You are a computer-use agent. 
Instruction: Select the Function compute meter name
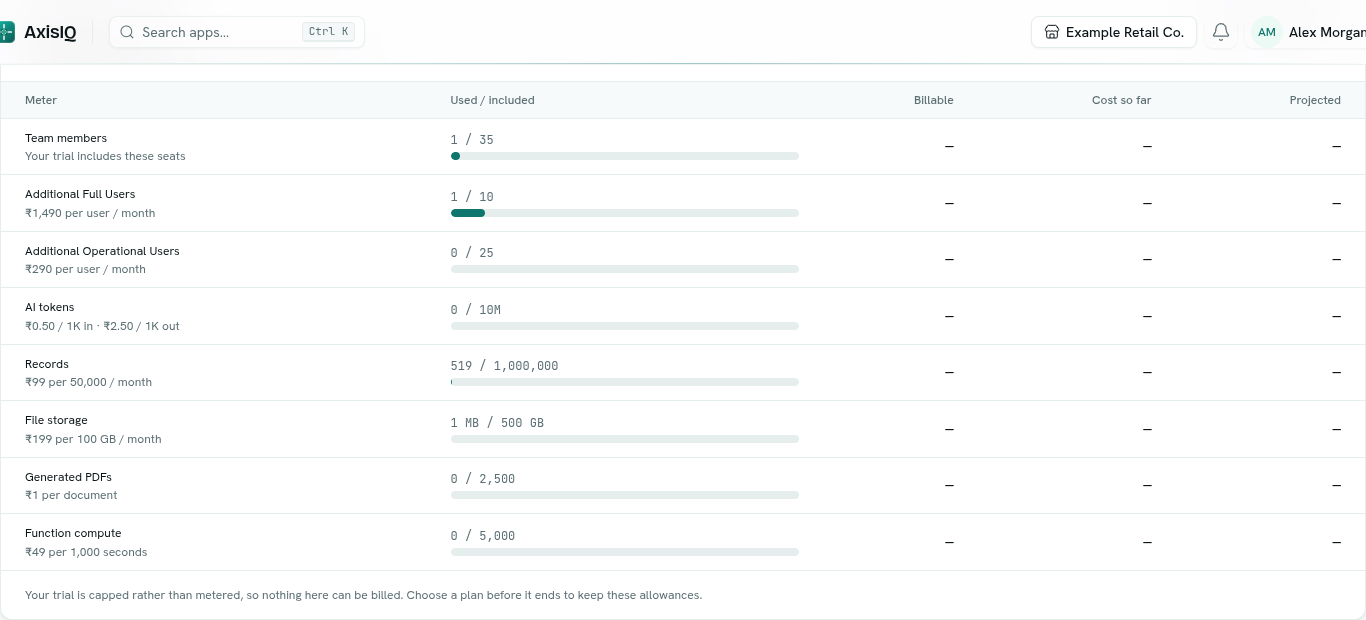73,533
